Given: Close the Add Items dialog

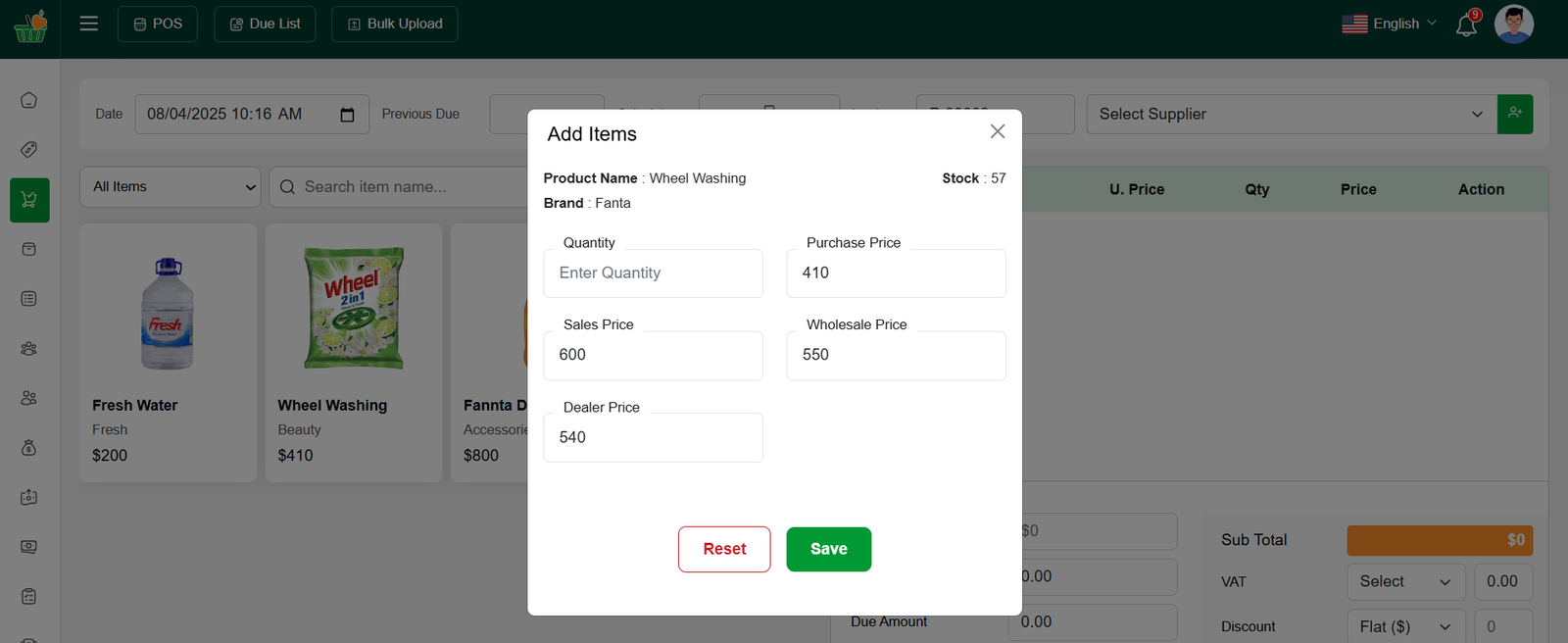Looking at the screenshot, I should 998,131.
